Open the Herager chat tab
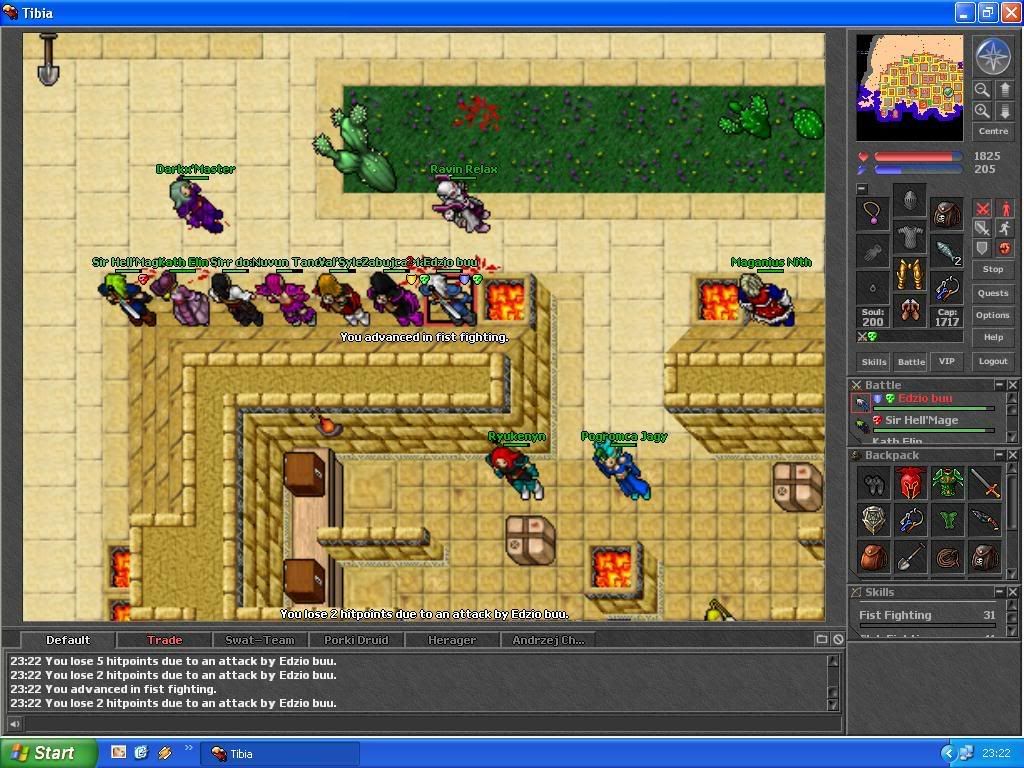 451,640
